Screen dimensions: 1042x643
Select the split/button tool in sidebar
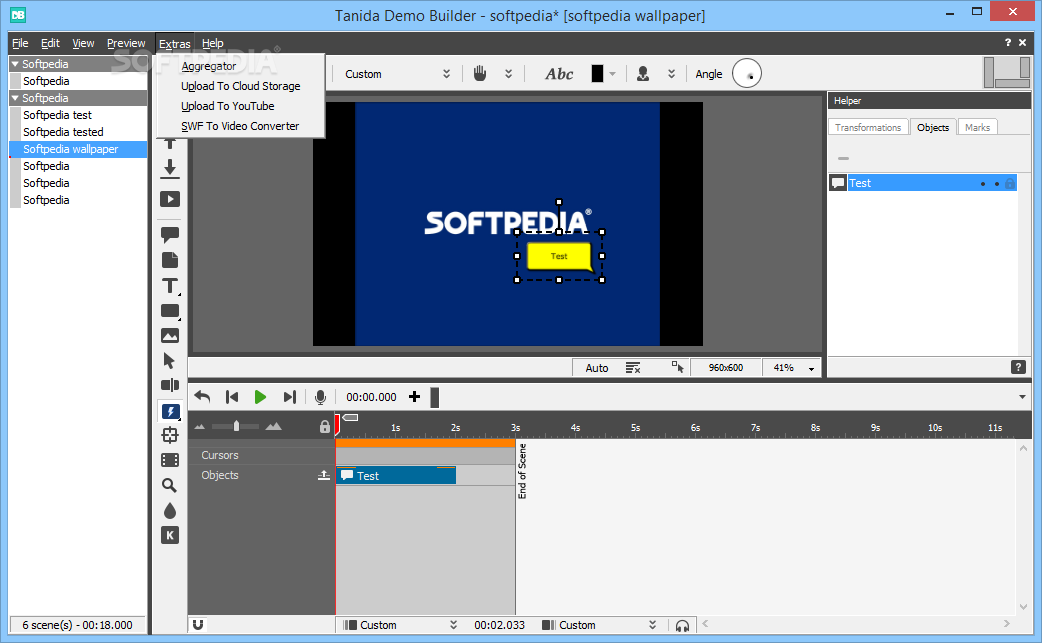pos(170,385)
